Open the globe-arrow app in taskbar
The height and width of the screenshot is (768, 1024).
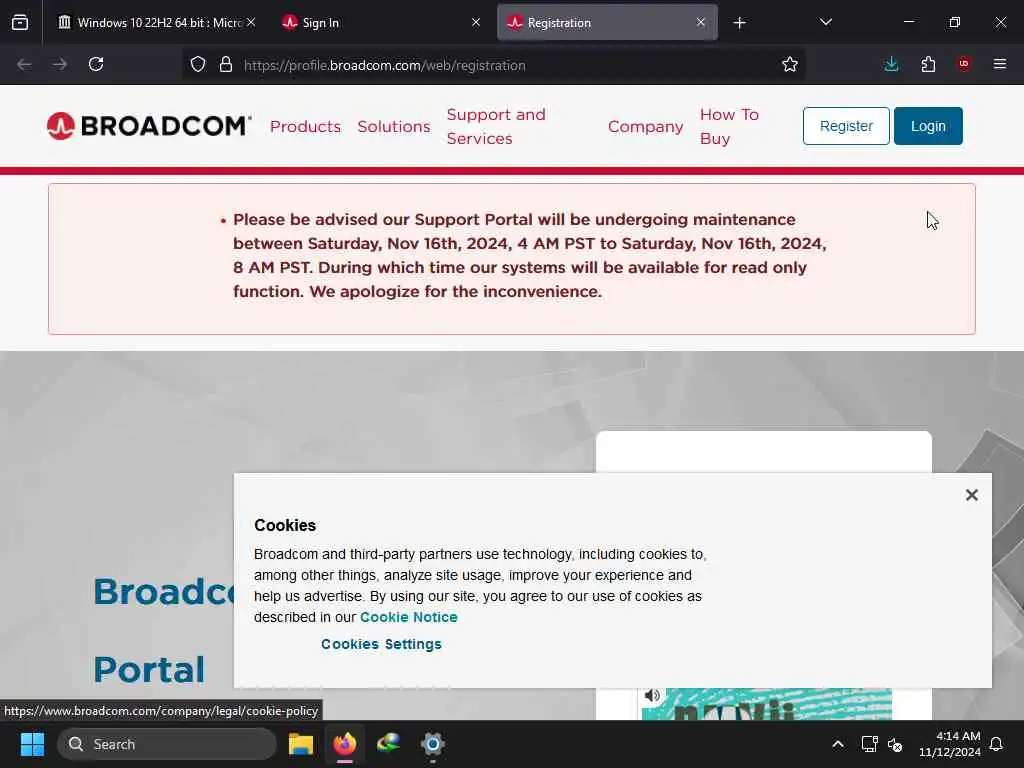click(x=389, y=744)
